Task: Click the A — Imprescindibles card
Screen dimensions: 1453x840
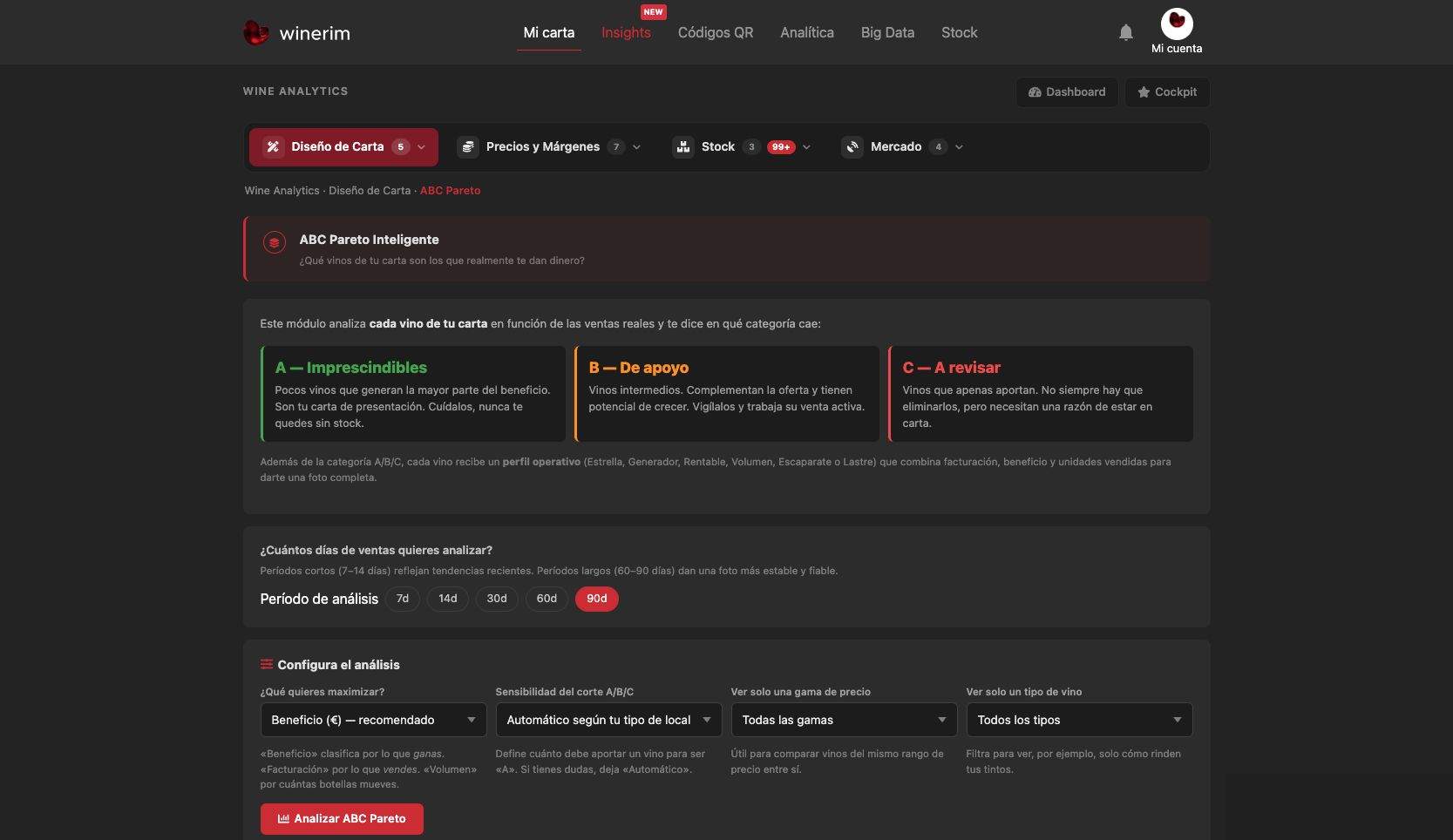Action: pos(413,394)
